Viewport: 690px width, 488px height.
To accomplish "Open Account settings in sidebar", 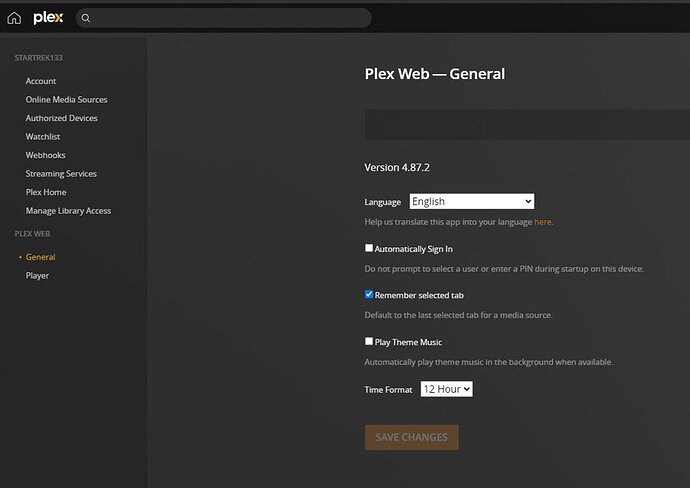I will [41, 81].
